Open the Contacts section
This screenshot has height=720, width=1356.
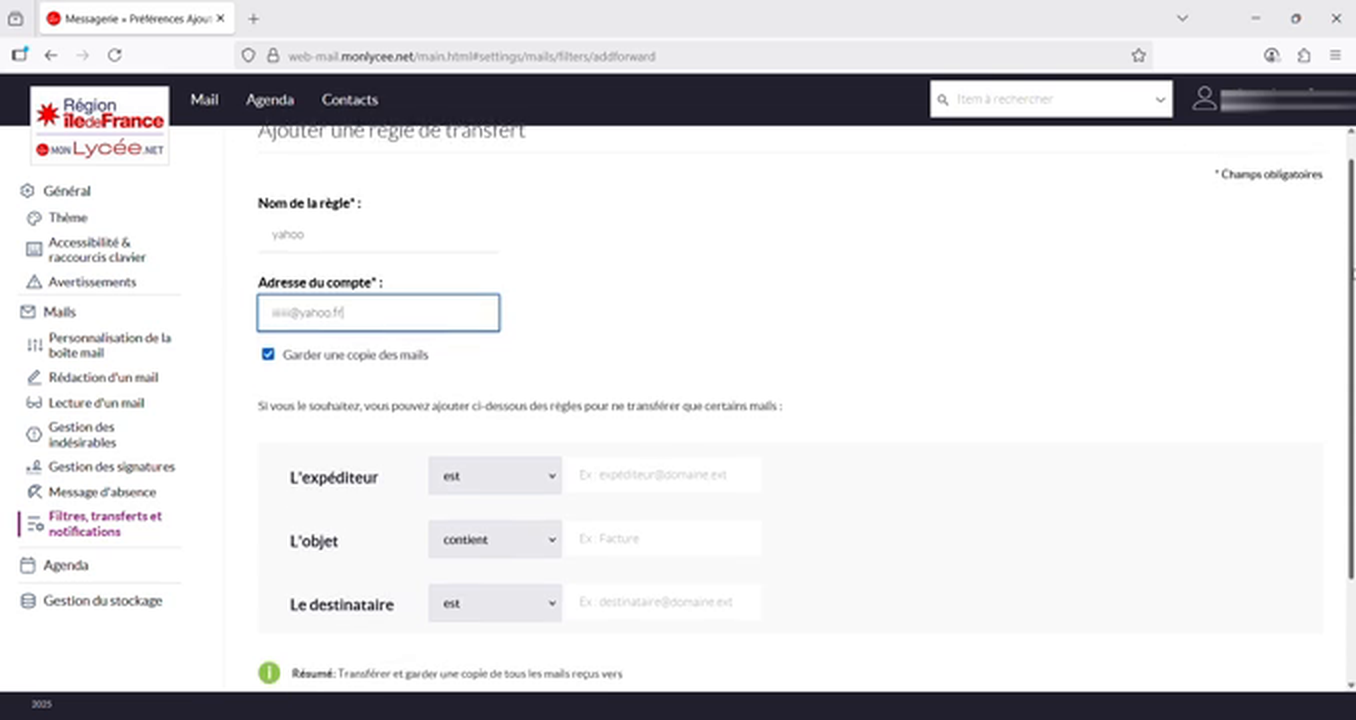[x=349, y=100]
